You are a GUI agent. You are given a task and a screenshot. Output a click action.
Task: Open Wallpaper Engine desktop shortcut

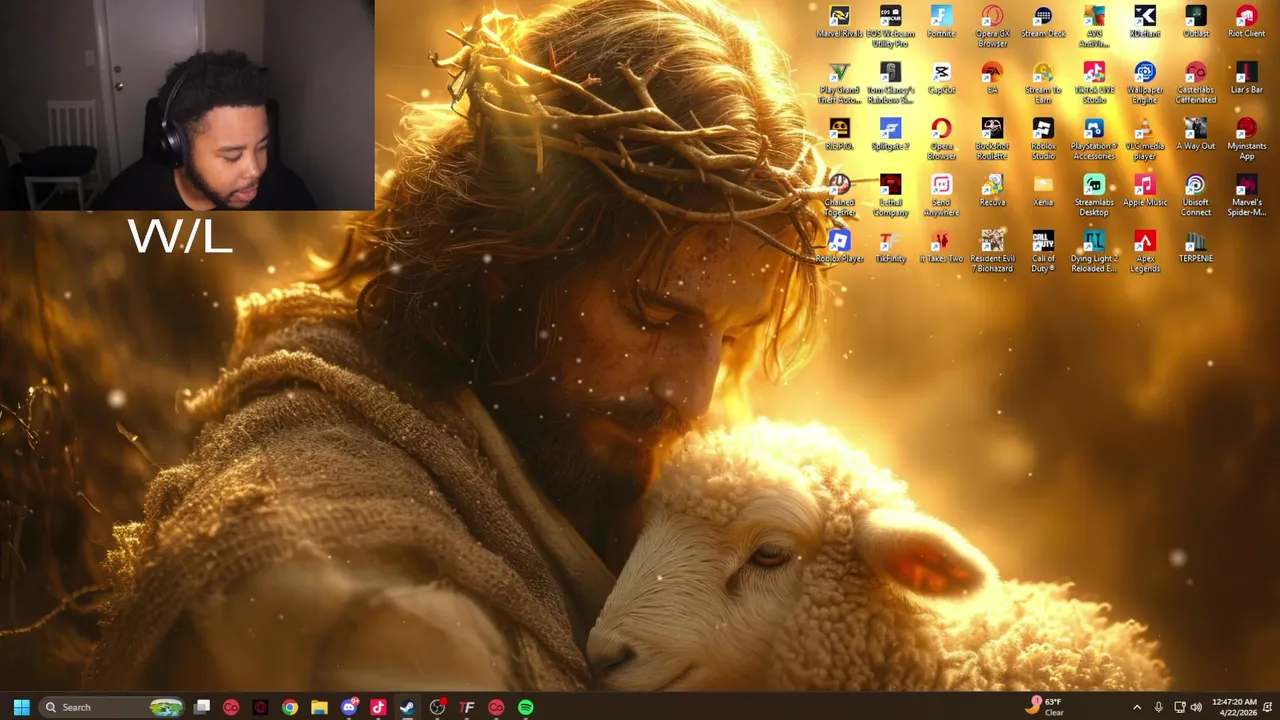[1145, 83]
